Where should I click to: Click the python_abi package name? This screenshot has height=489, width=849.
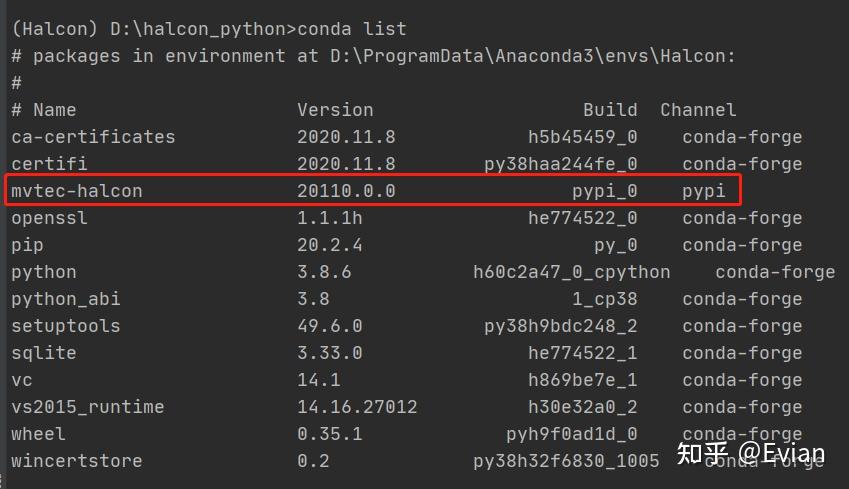61,298
